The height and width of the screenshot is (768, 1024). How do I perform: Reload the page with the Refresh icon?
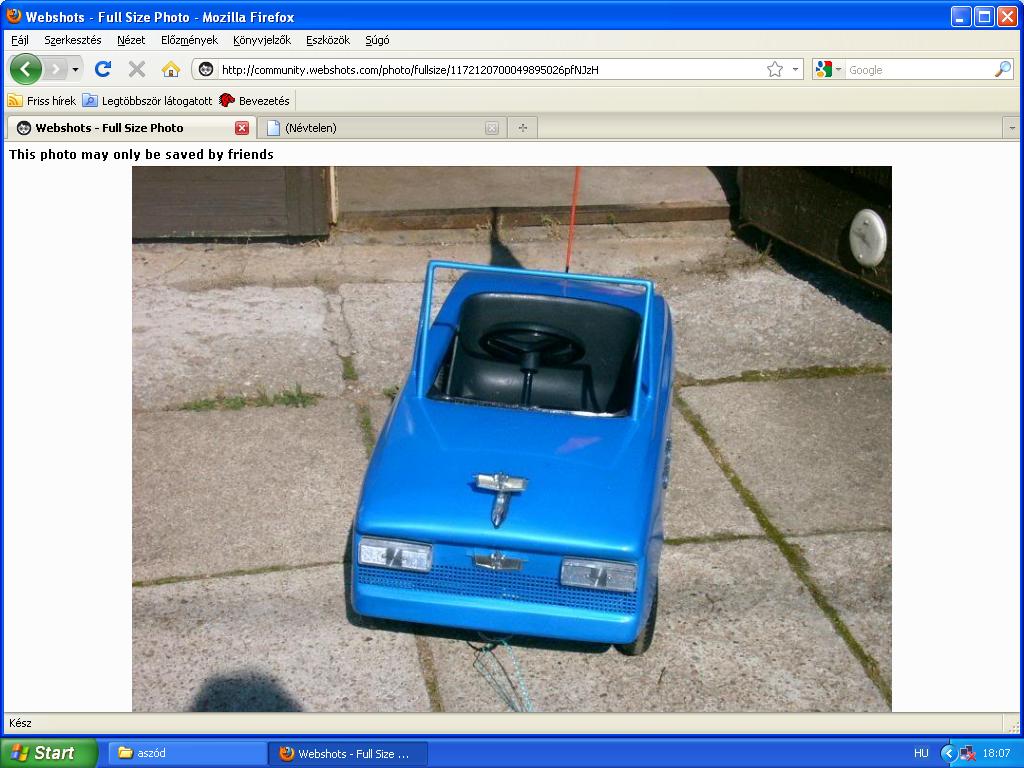coord(103,69)
